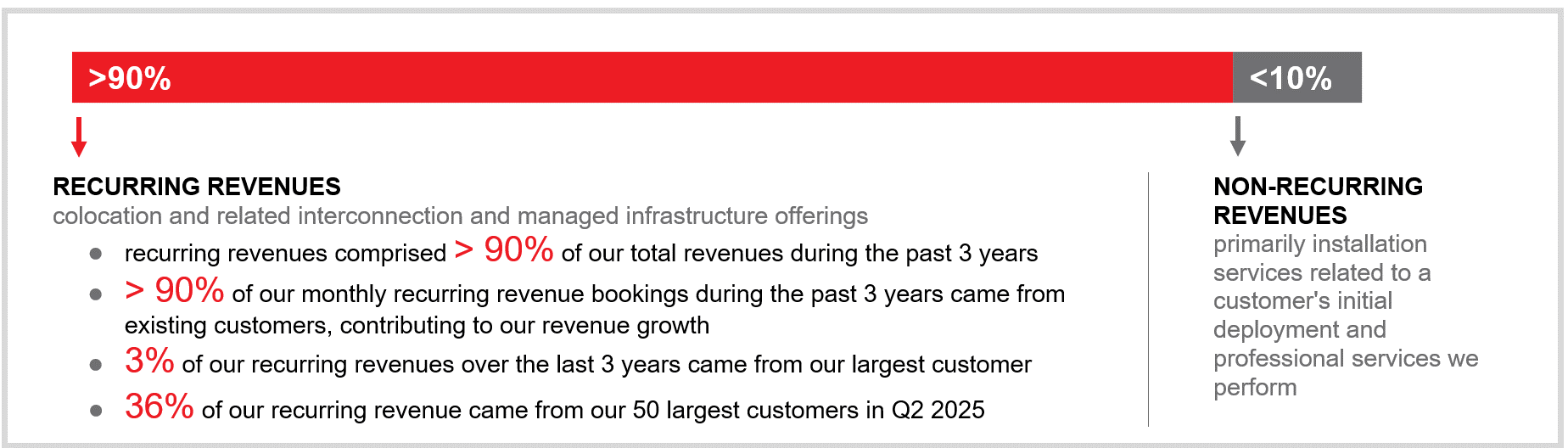
Task: Click the bullet dot beside the 36% line
Action: point(96,411)
